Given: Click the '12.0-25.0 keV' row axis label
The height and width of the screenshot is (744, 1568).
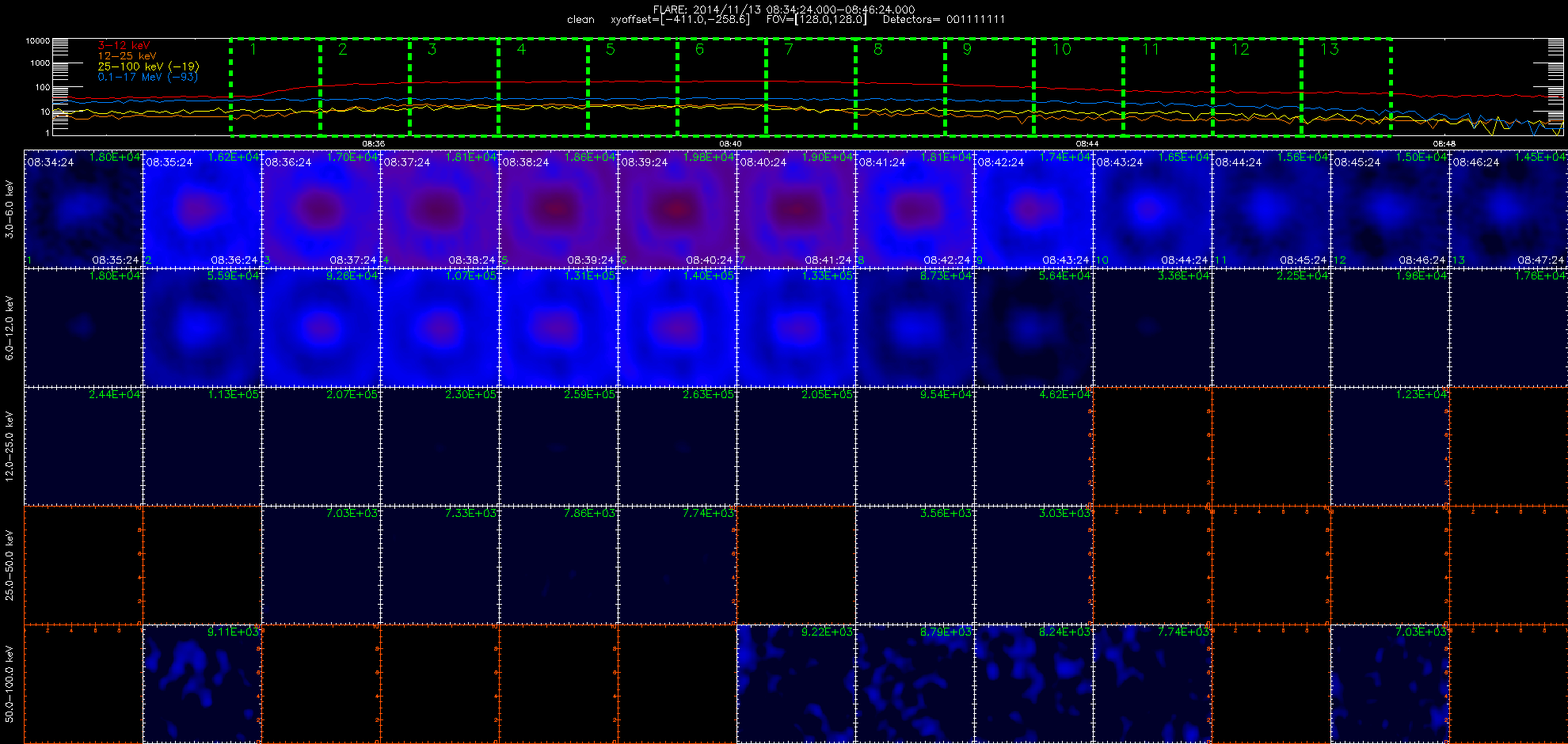Looking at the screenshot, I should coord(10,446).
